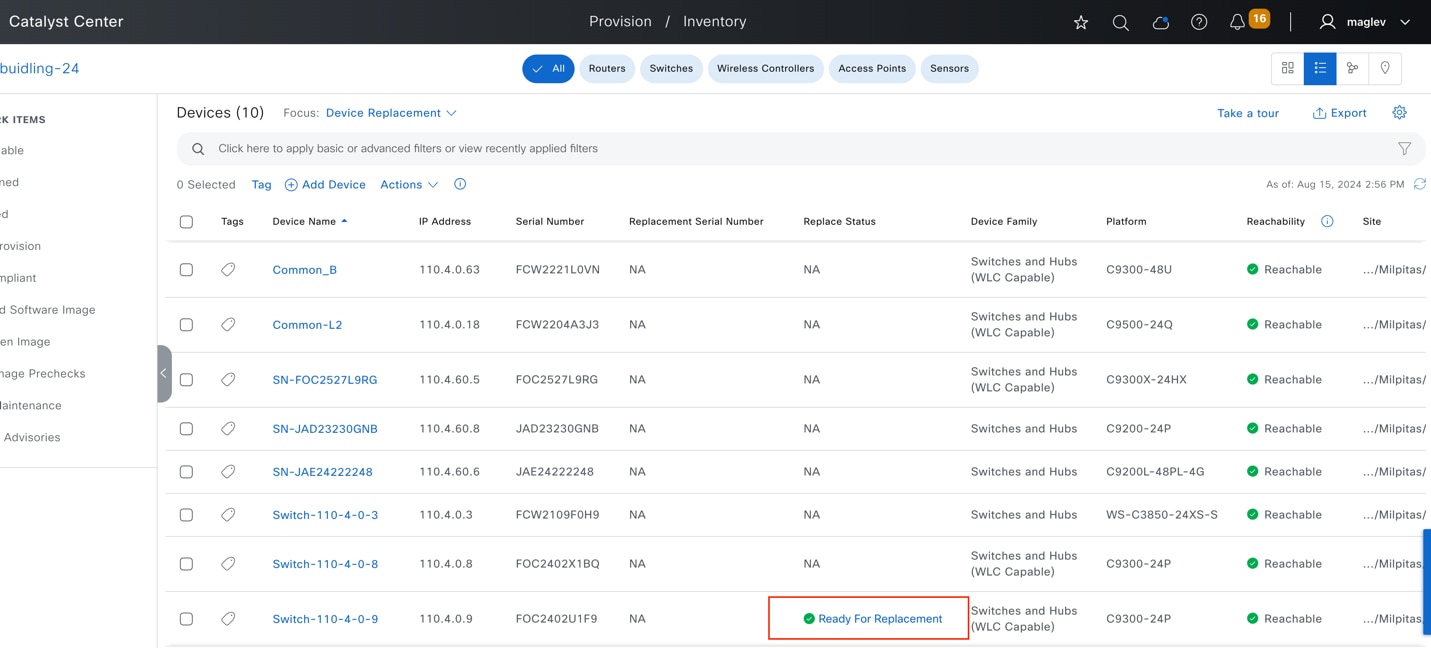Open the global search magnifier icon
The height and width of the screenshot is (648, 1431).
point(1120,22)
